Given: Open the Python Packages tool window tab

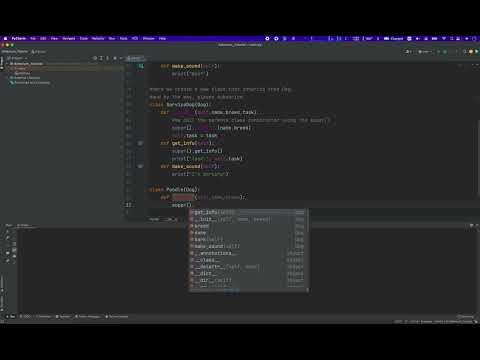Looking at the screenshot, I should [88, 316].
